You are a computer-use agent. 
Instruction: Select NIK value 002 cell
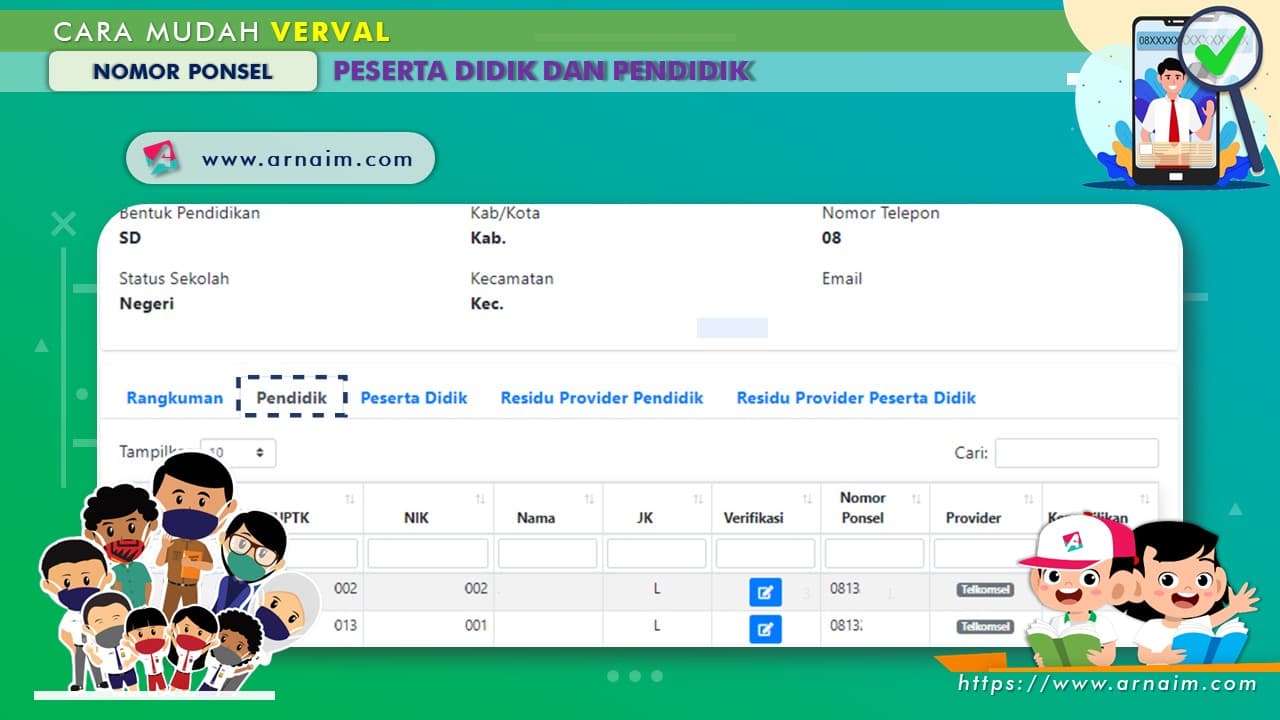pyautogui.click(x=476, y=589)
